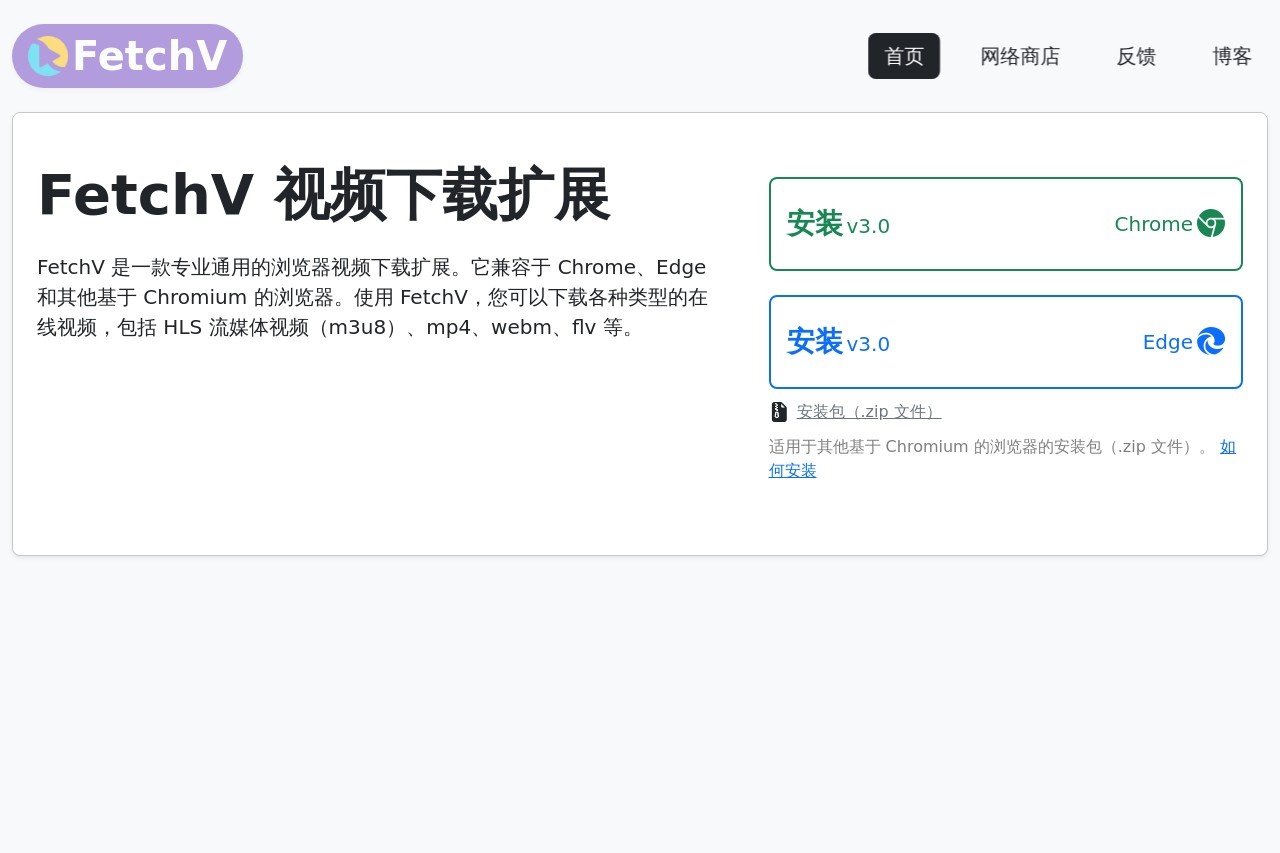Click the zip file icon
This screenshot has width=1280, height=853.
coord(779,412)
